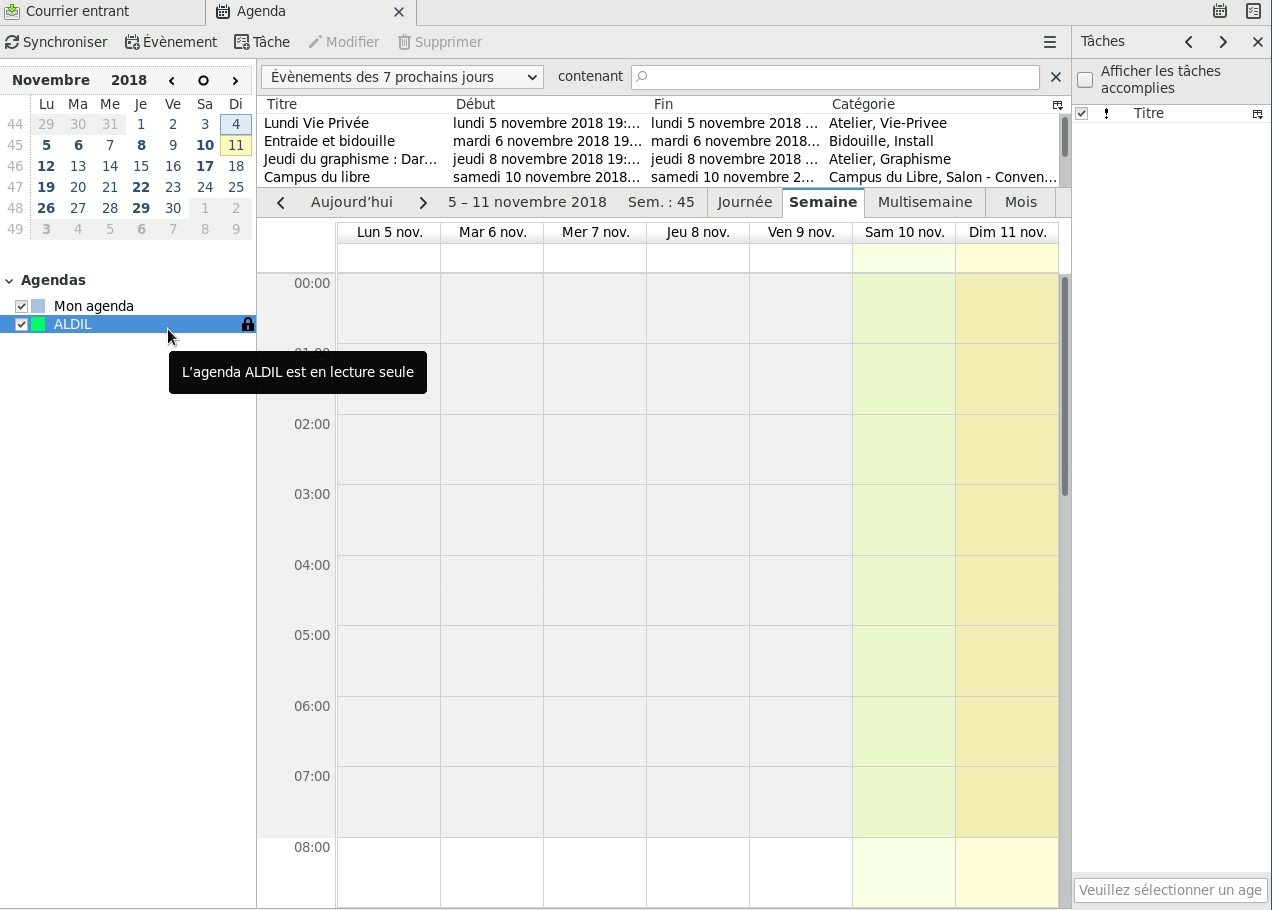Open the 2018 year selector

click(x=129, y=80)
